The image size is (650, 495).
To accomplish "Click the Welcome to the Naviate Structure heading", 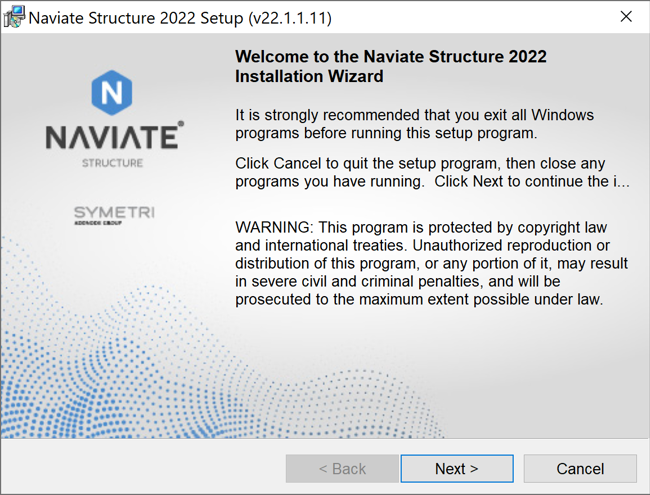I will click(390, 66).
